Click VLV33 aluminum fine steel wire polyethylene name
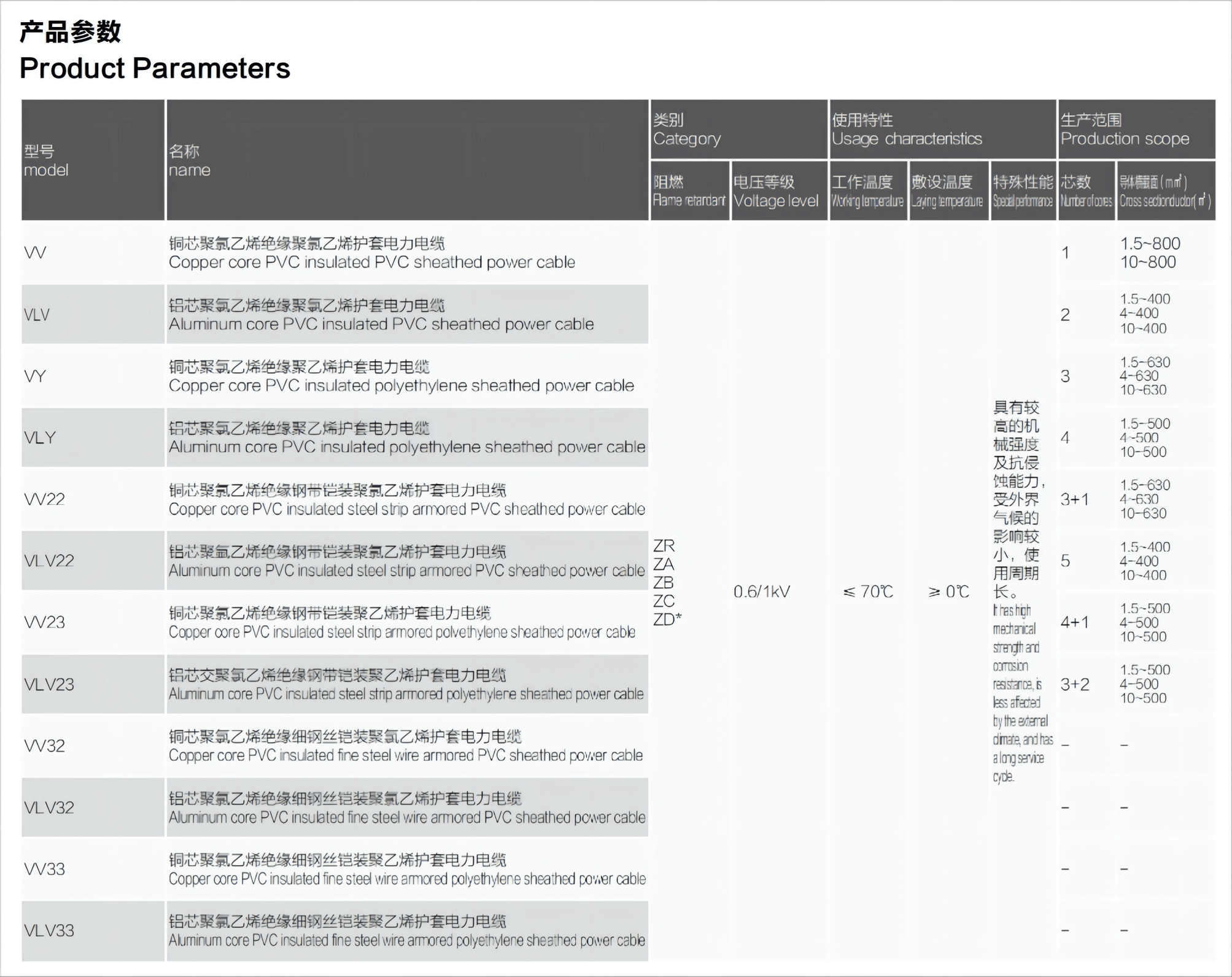 point(407,940)
